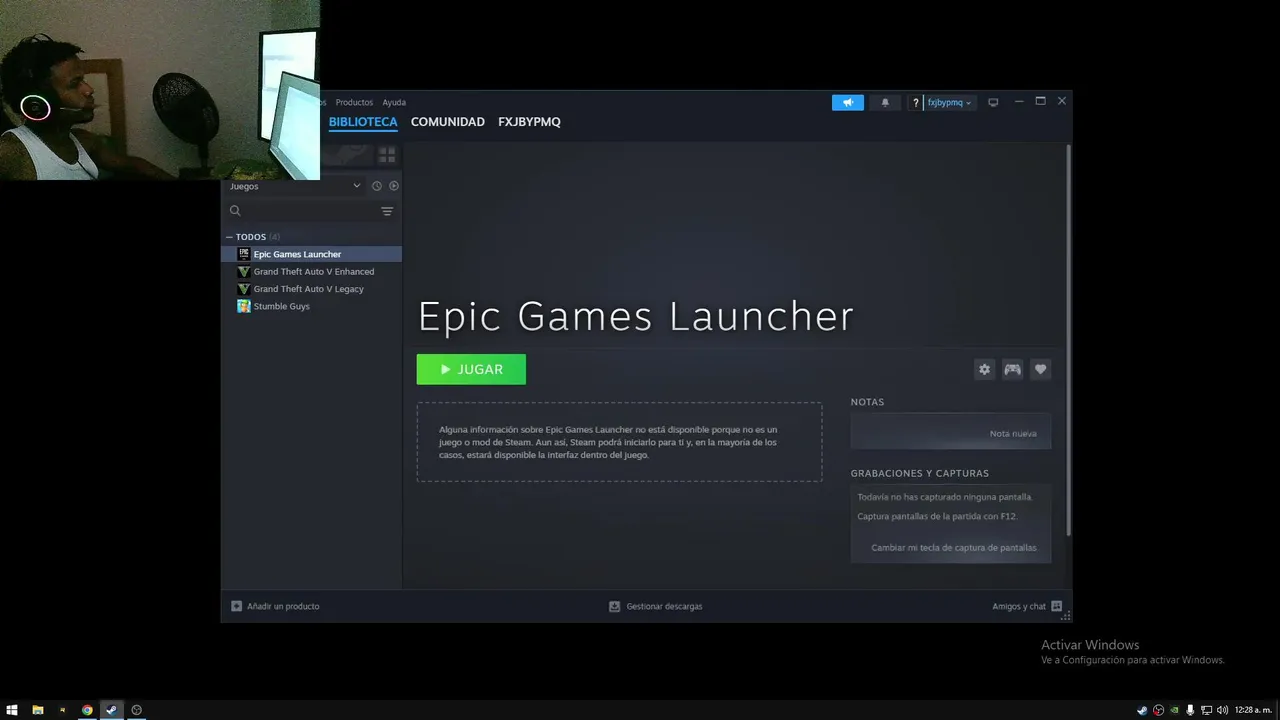Click Nota nueva to add a note

point(1013,434)
